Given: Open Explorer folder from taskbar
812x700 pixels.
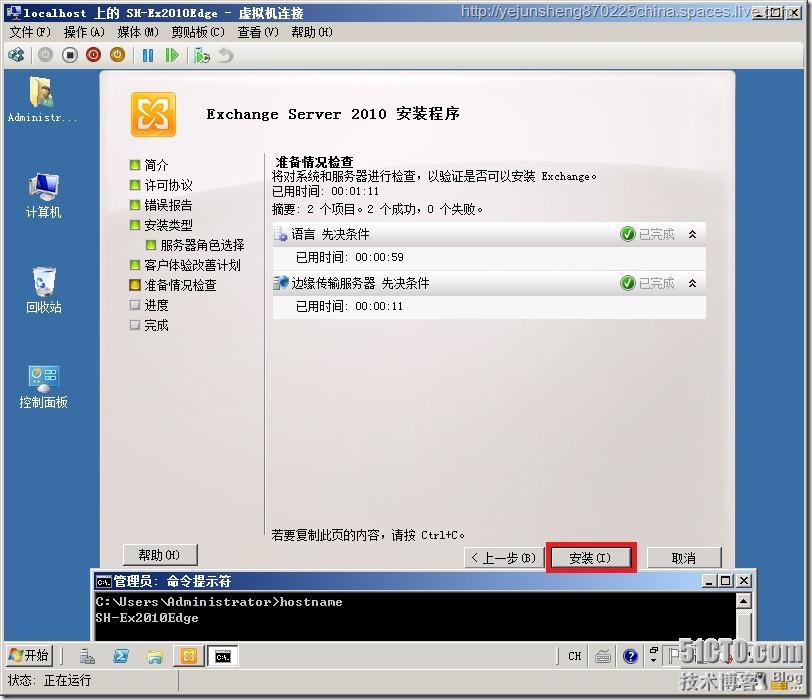Looking at the screenshot, I should pos(155,657).
